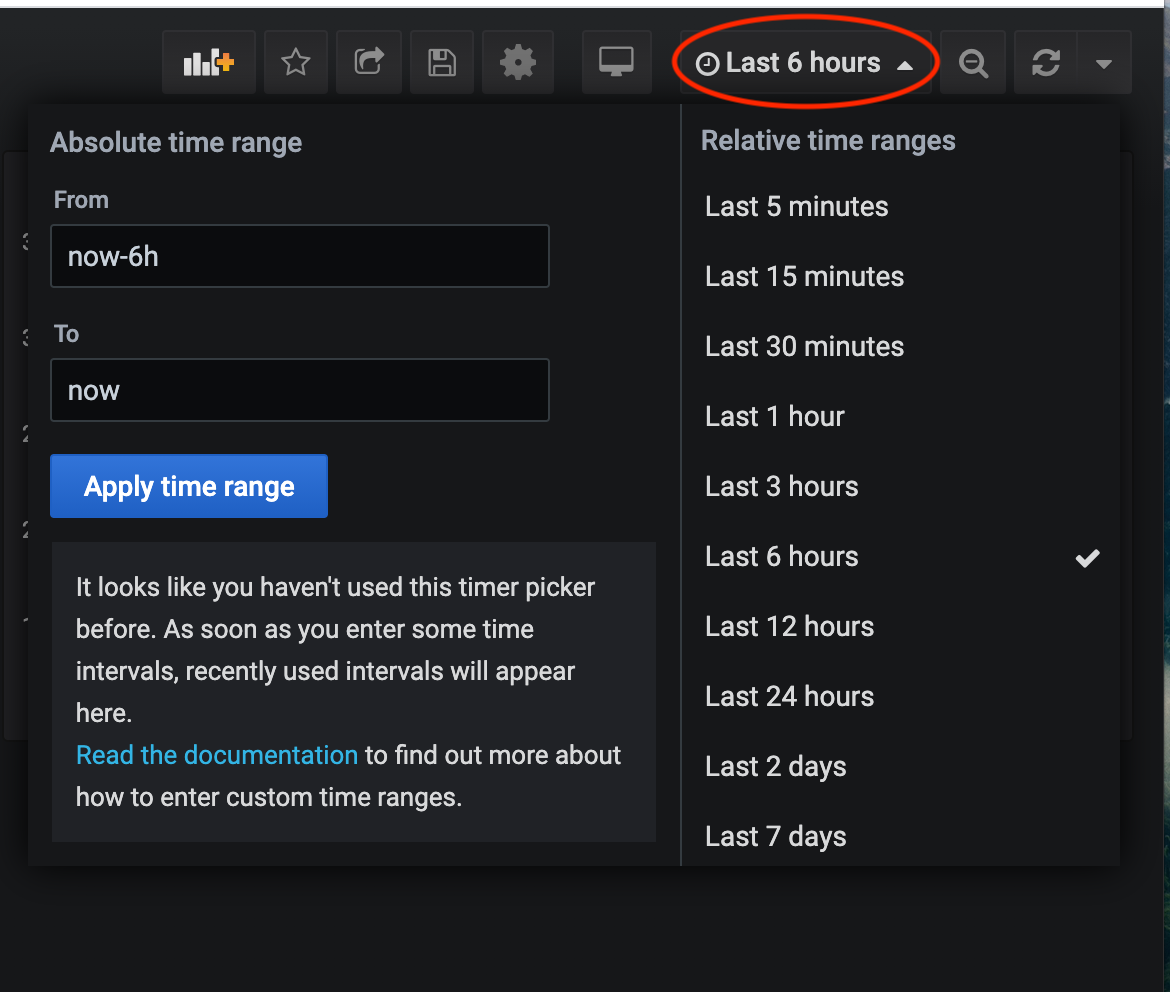The height and width of the screenshot is (992, 1170).
Task: Open refresh interval dropdown arrow
Action: tap(1104, 63)
